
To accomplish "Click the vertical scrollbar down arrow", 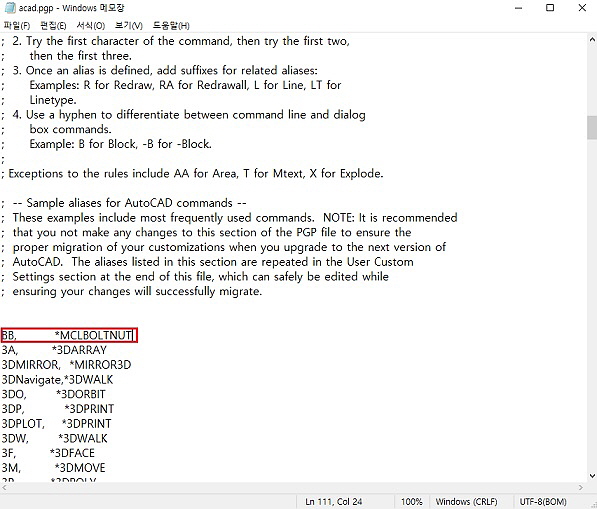I will 592,475.
